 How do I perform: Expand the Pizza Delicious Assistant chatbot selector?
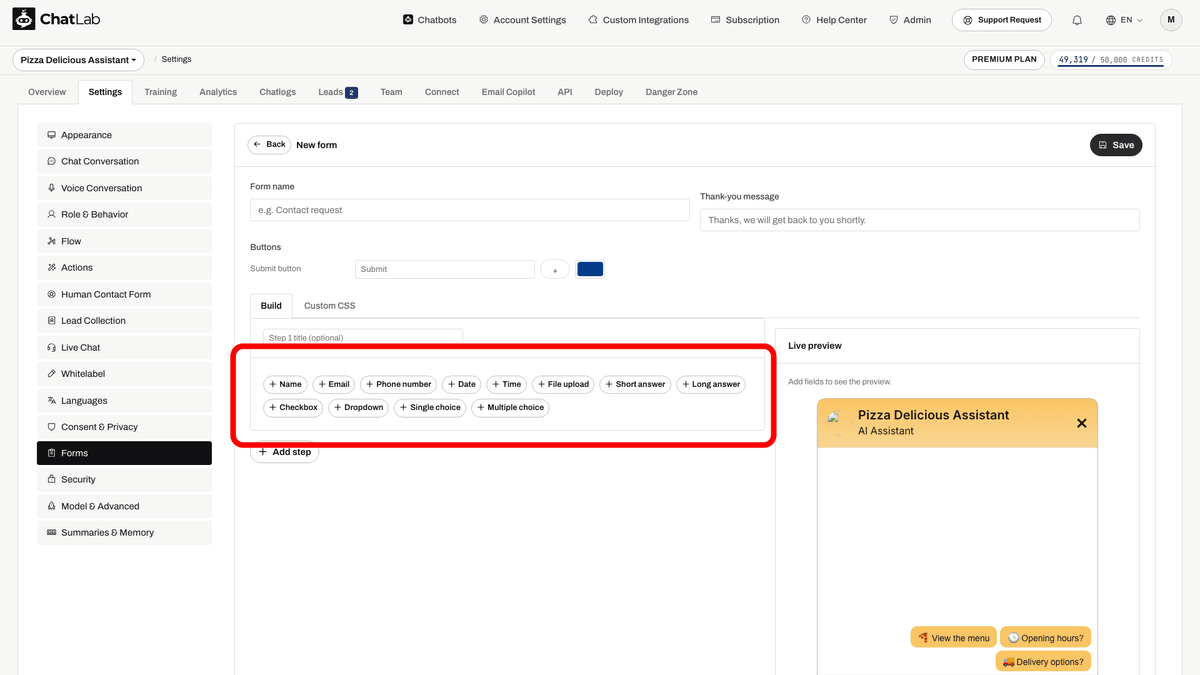coord(78,60)
